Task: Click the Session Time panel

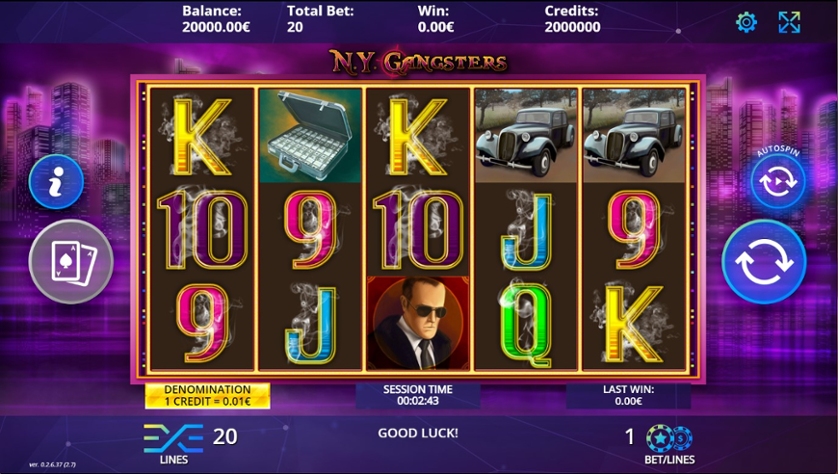Action: pos(418,396)
